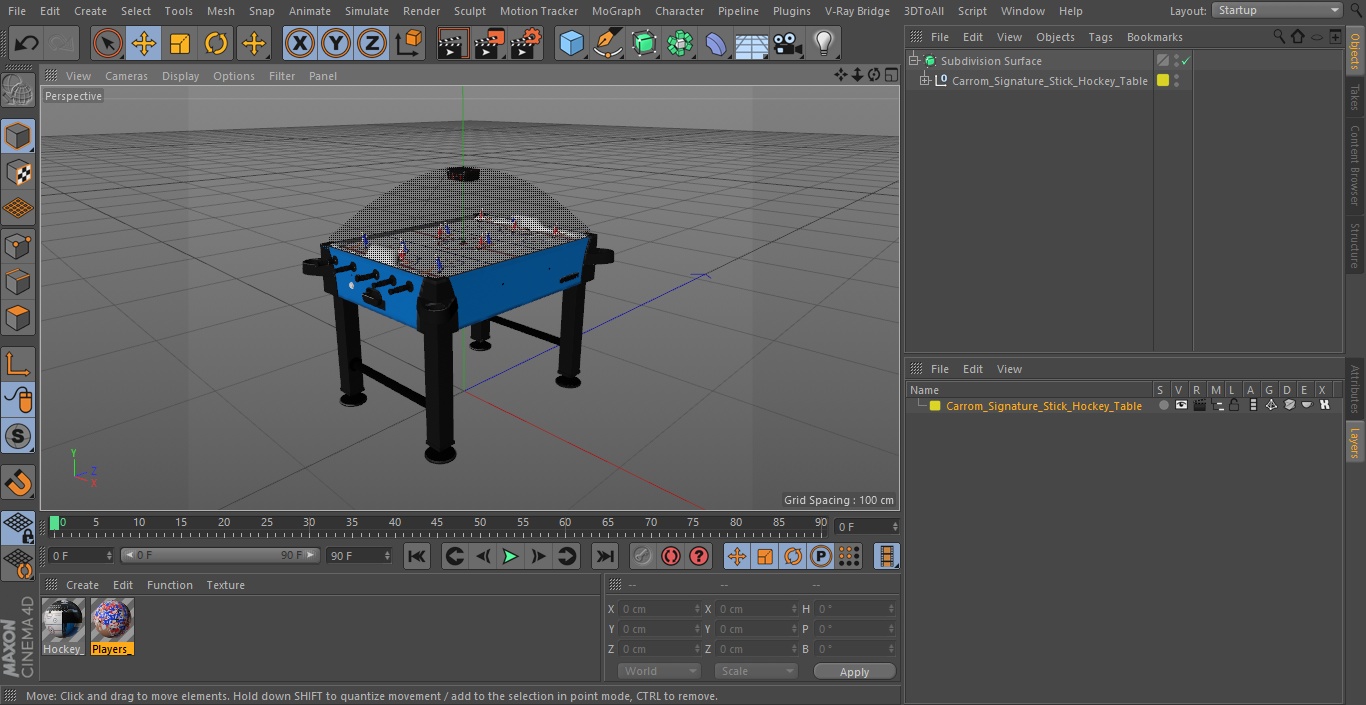The image size is (1366, 705).
Task: Click frame 45 on the timeline ruler
Action: (437, 523)
